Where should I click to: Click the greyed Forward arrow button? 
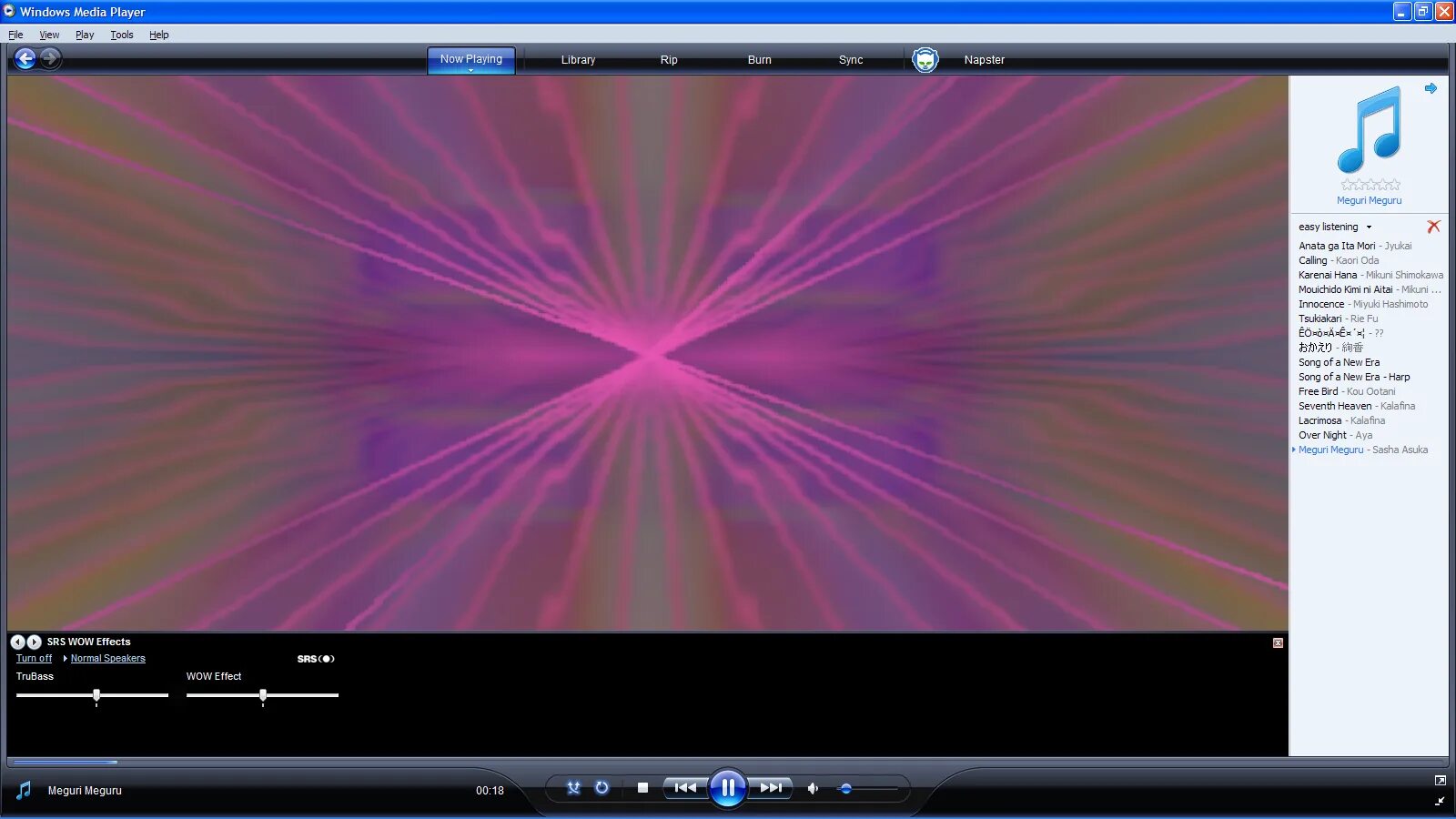pyautogui.click(x=51, y=59)
